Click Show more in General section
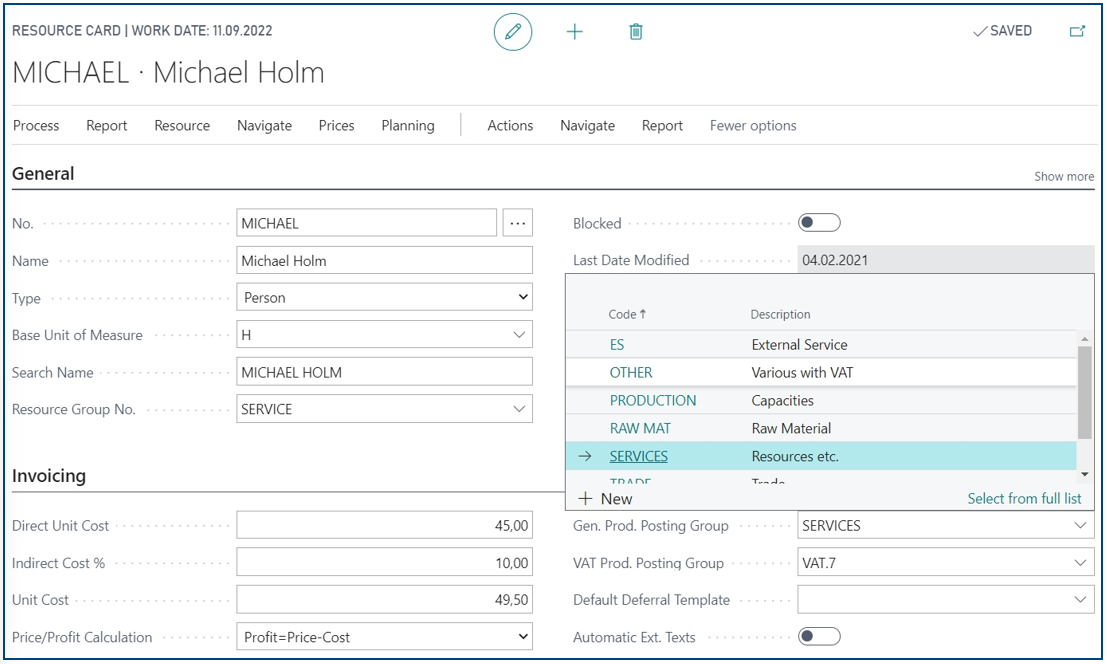The image size is (1107, 664). coord(1064,176)
